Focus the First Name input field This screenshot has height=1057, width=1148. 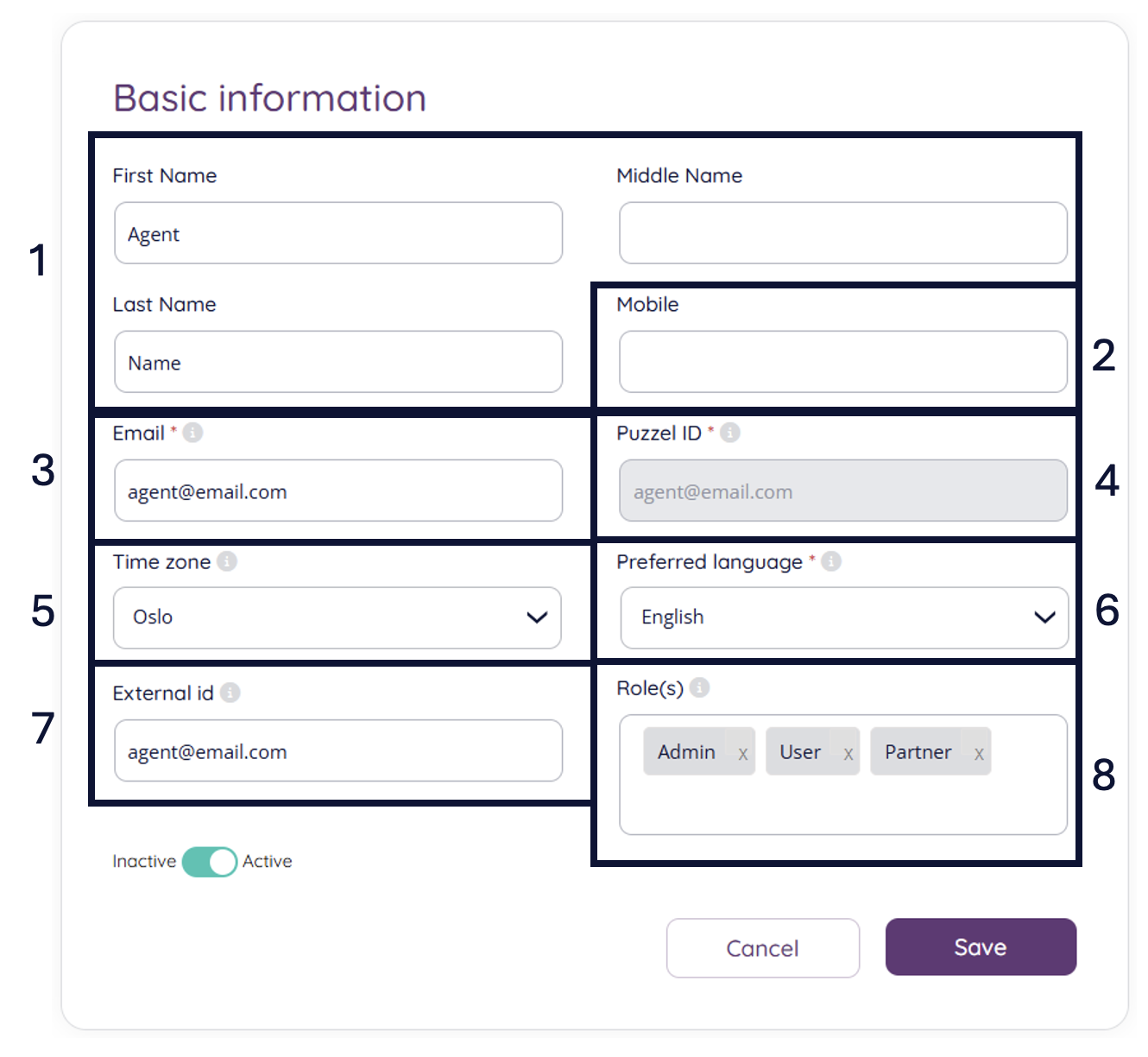pos(337,233)
